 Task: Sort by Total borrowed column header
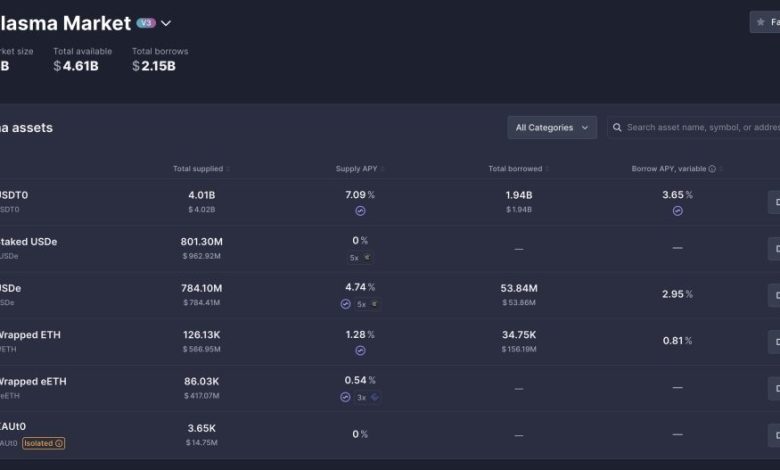pyautogui.click(x=518, y=169)
